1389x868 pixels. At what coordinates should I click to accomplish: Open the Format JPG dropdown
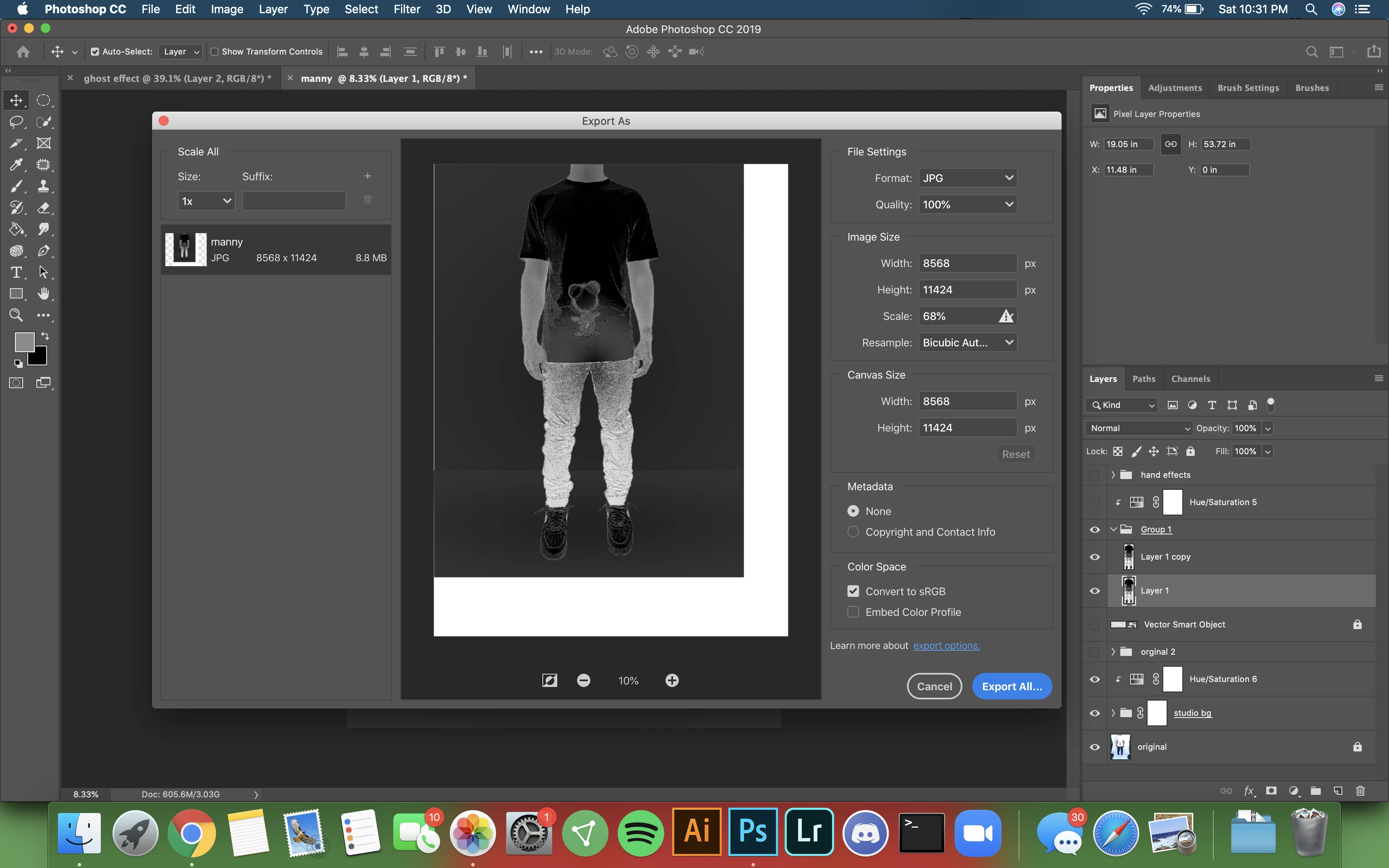(967, 178)
